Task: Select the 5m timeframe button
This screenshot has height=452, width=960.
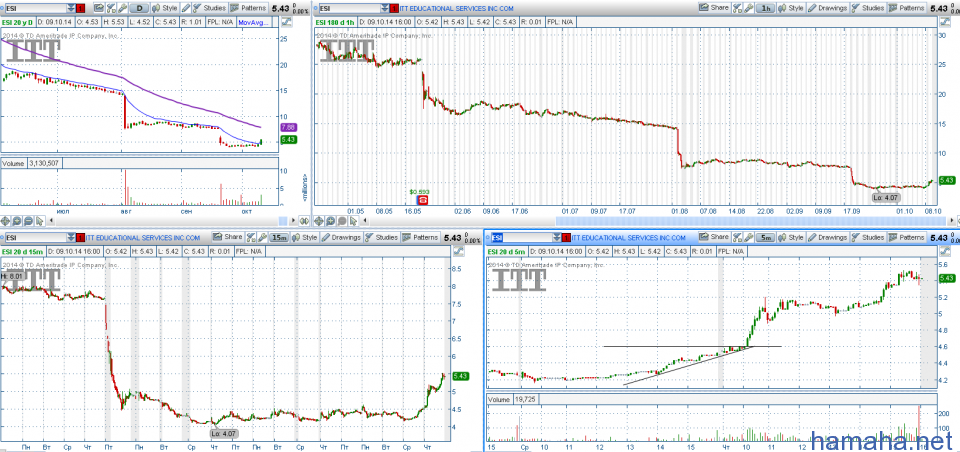Action: click(765, 237)
